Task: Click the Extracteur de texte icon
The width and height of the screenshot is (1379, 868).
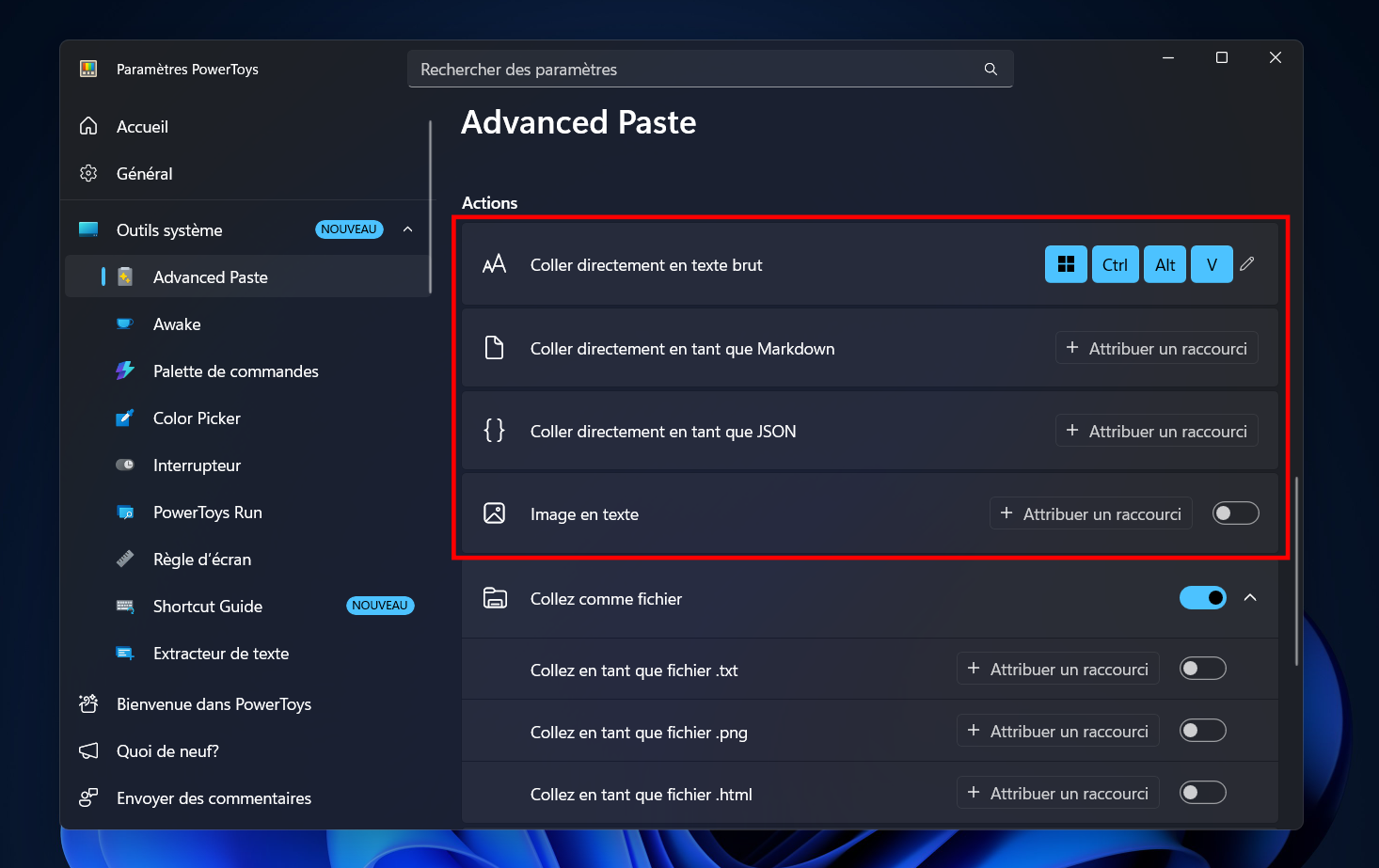Action: click(x=125, y=653)
